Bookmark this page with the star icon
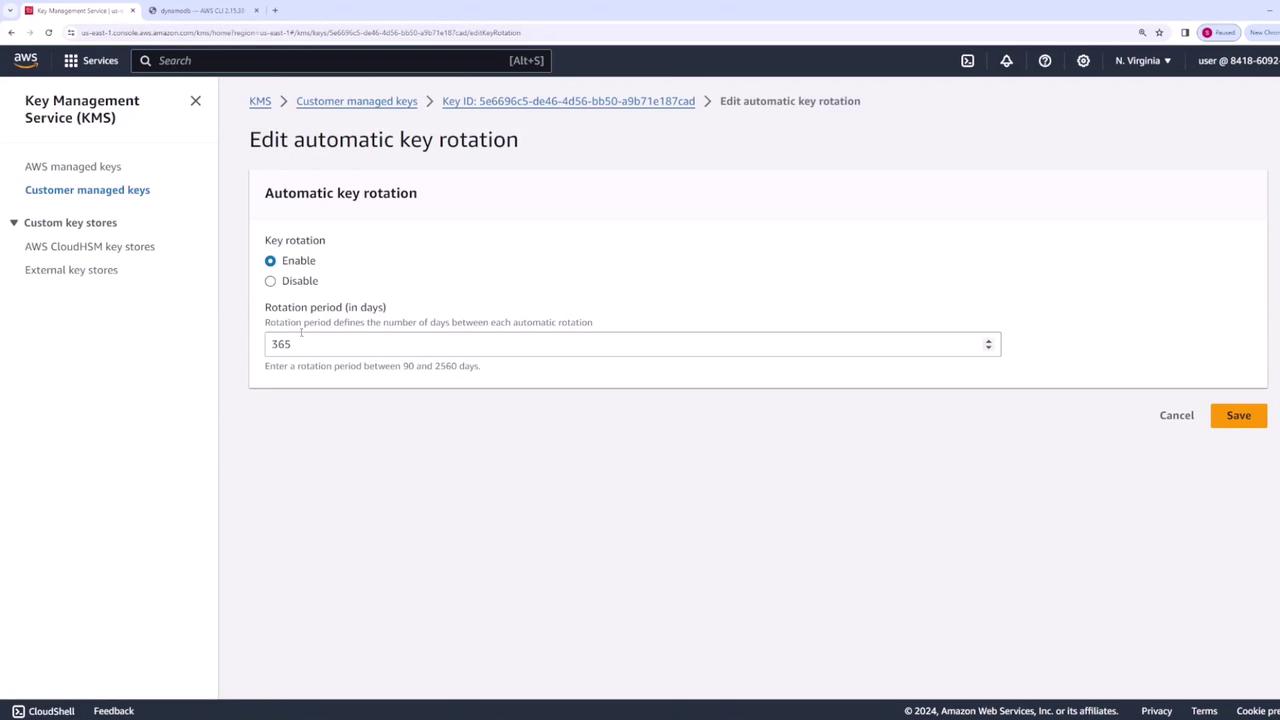The width and height of the screenshot is (1280, 720). [1159, 32]
